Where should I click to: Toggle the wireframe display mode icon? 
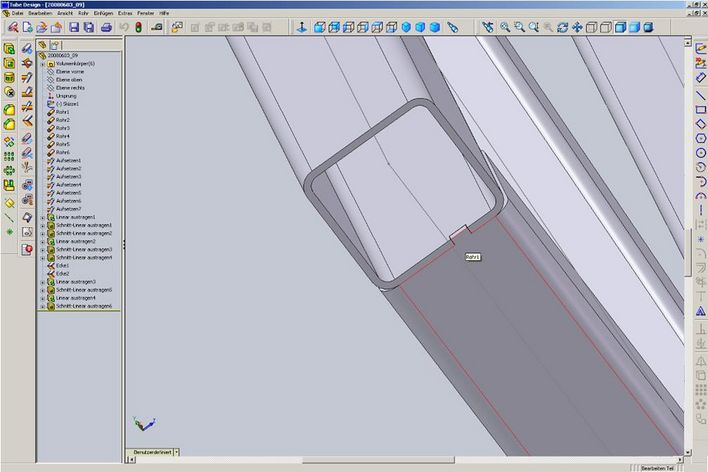tap(592, 27)
